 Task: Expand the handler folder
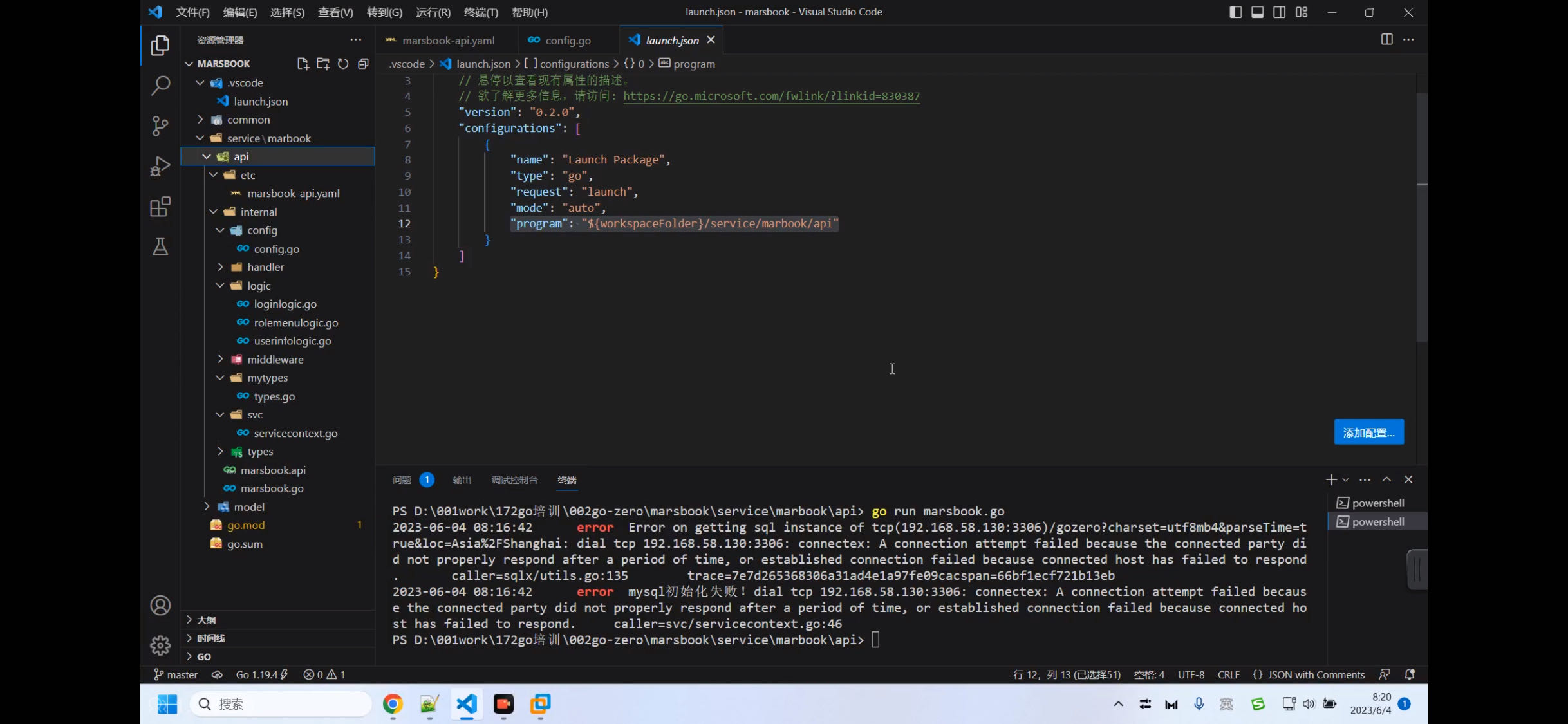pos(220,267)
